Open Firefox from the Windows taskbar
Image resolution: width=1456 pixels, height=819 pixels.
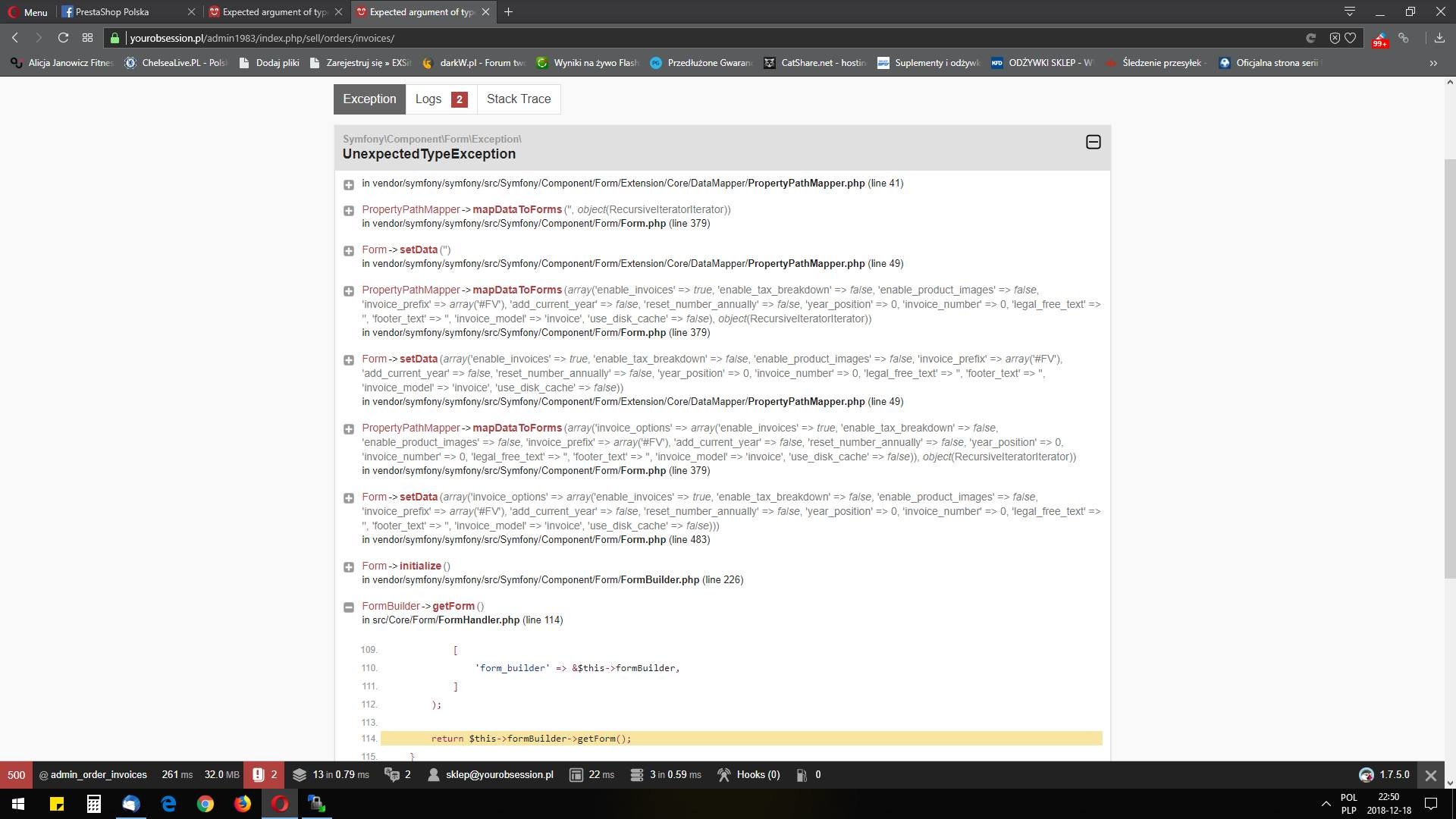pos(242,804)
